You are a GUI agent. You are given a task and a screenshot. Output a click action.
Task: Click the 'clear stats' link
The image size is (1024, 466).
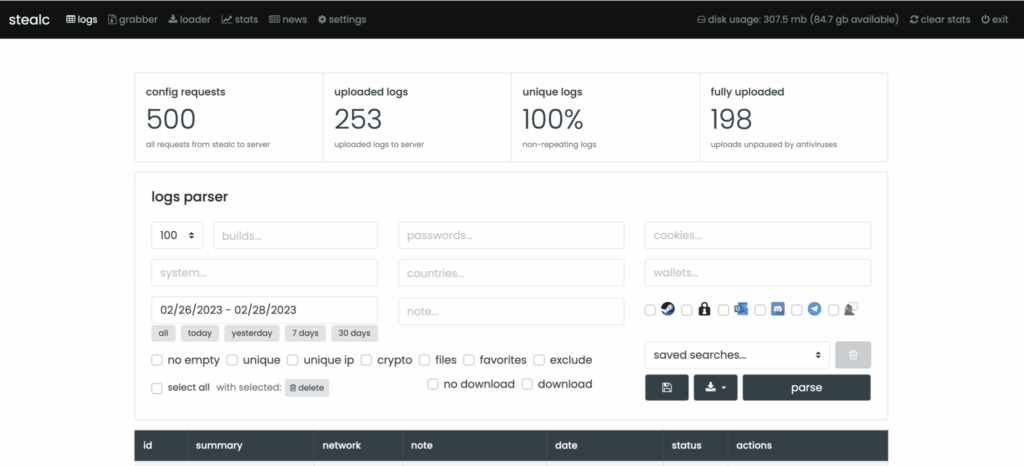pyautogui.click(x=940, y=20)
